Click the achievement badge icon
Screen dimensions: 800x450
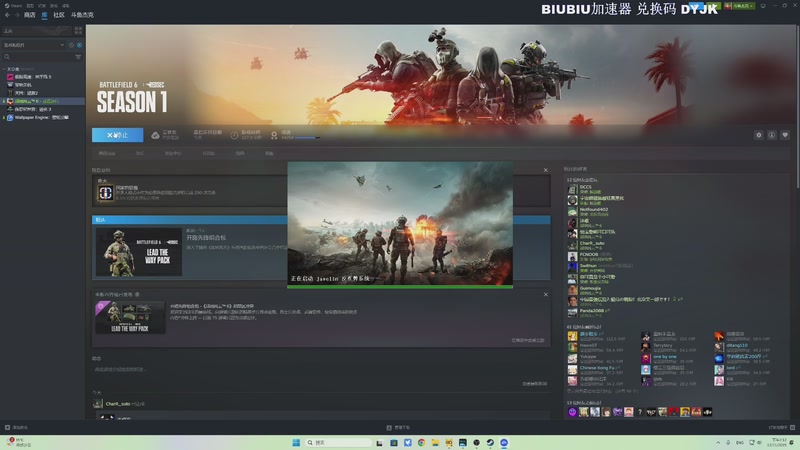pyautogui.click(x=106, y=193)
